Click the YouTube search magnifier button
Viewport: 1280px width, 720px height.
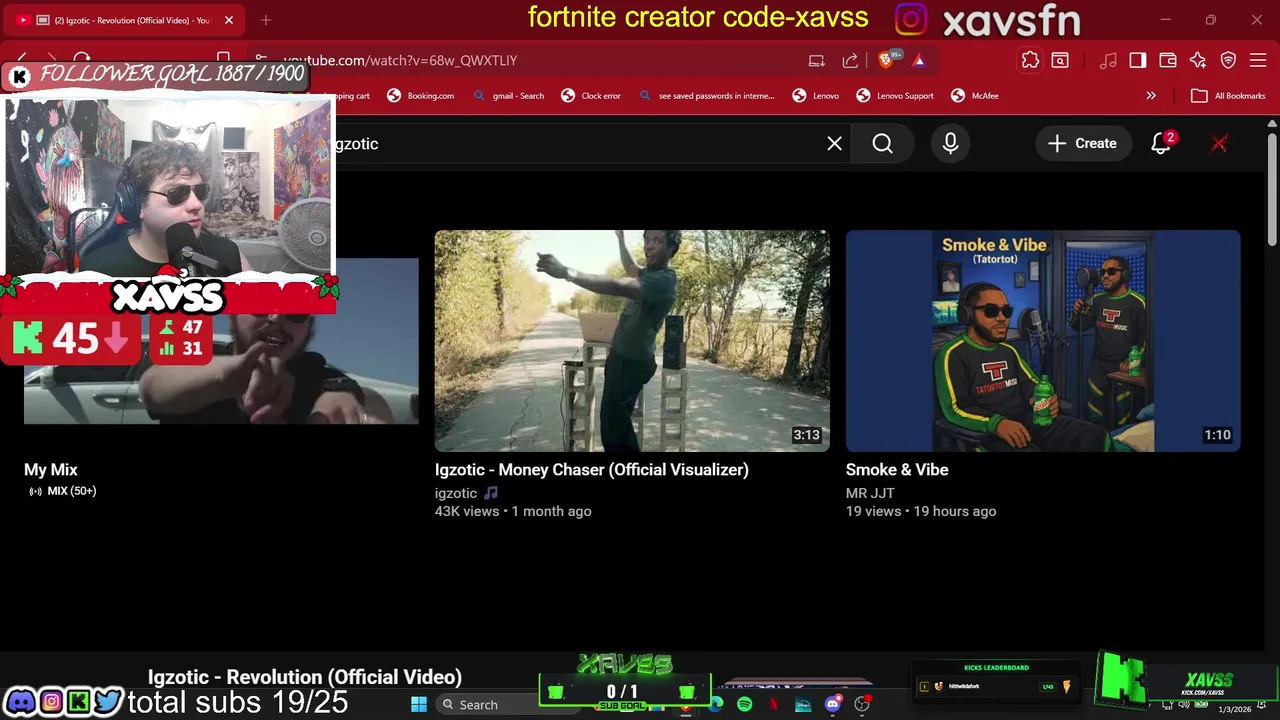pyautogui.click(x=882, y=143)
